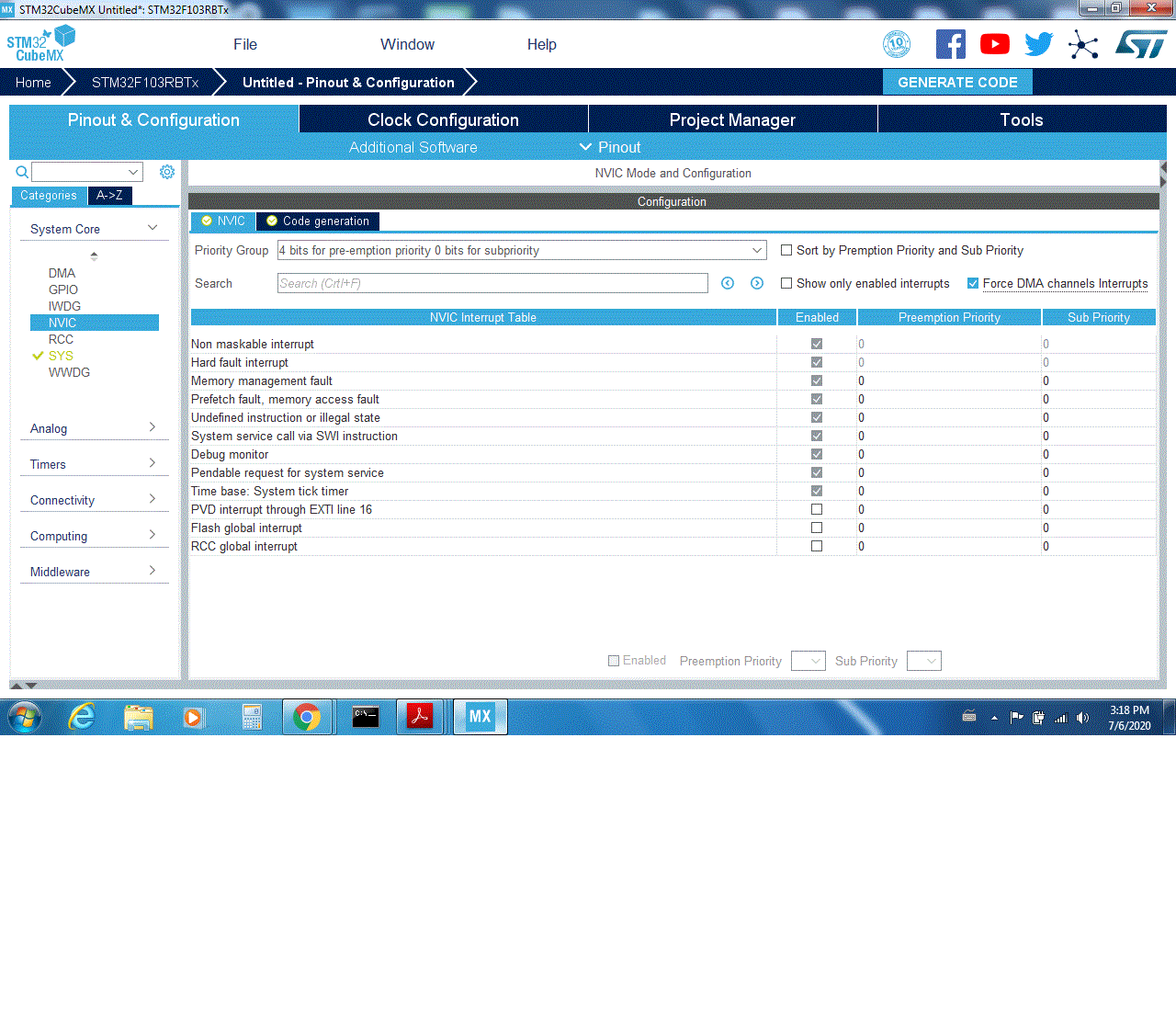Open the Tools tab
The image size is (1176, 1033).
point(1022,119)
